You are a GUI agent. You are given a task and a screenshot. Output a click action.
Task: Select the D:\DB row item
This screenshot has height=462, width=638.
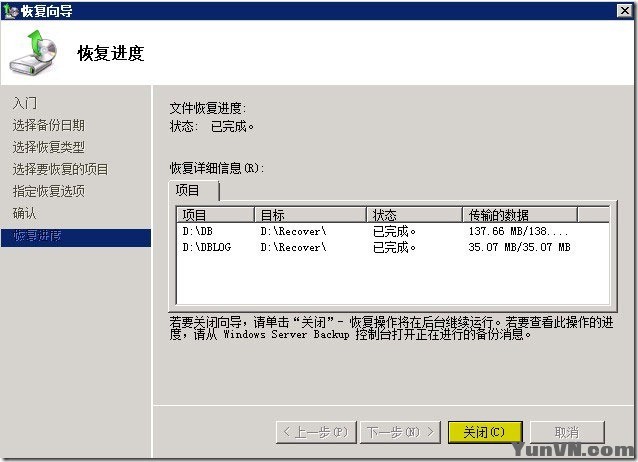click(x=198, y=231)
